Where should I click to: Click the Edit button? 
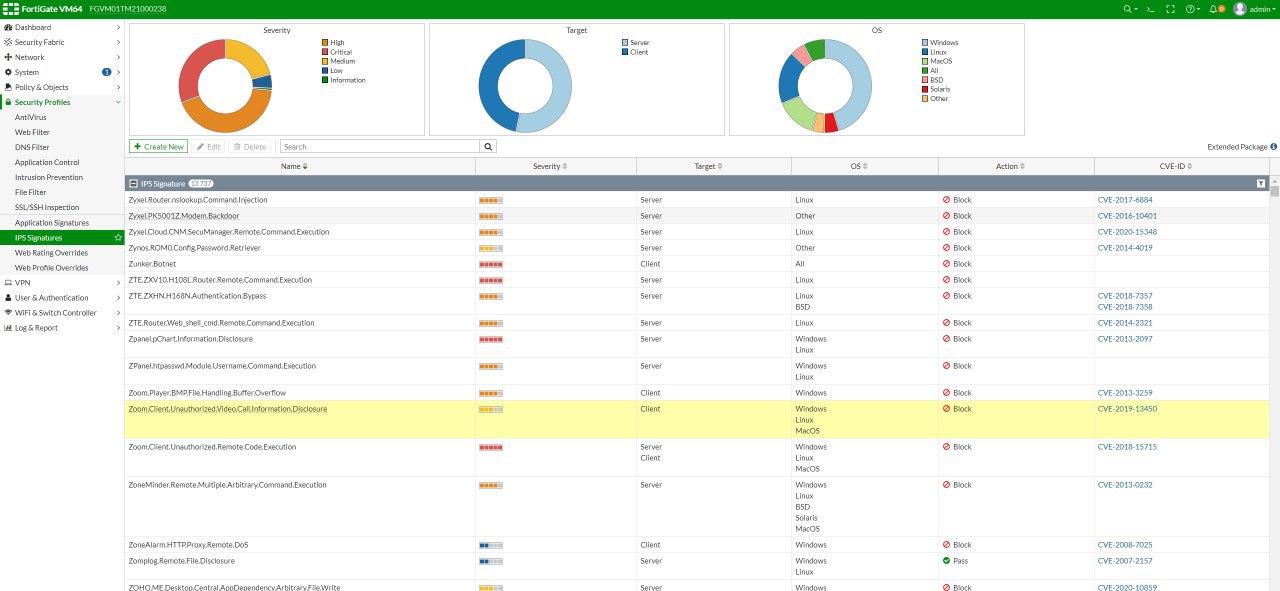click(209, 146)
